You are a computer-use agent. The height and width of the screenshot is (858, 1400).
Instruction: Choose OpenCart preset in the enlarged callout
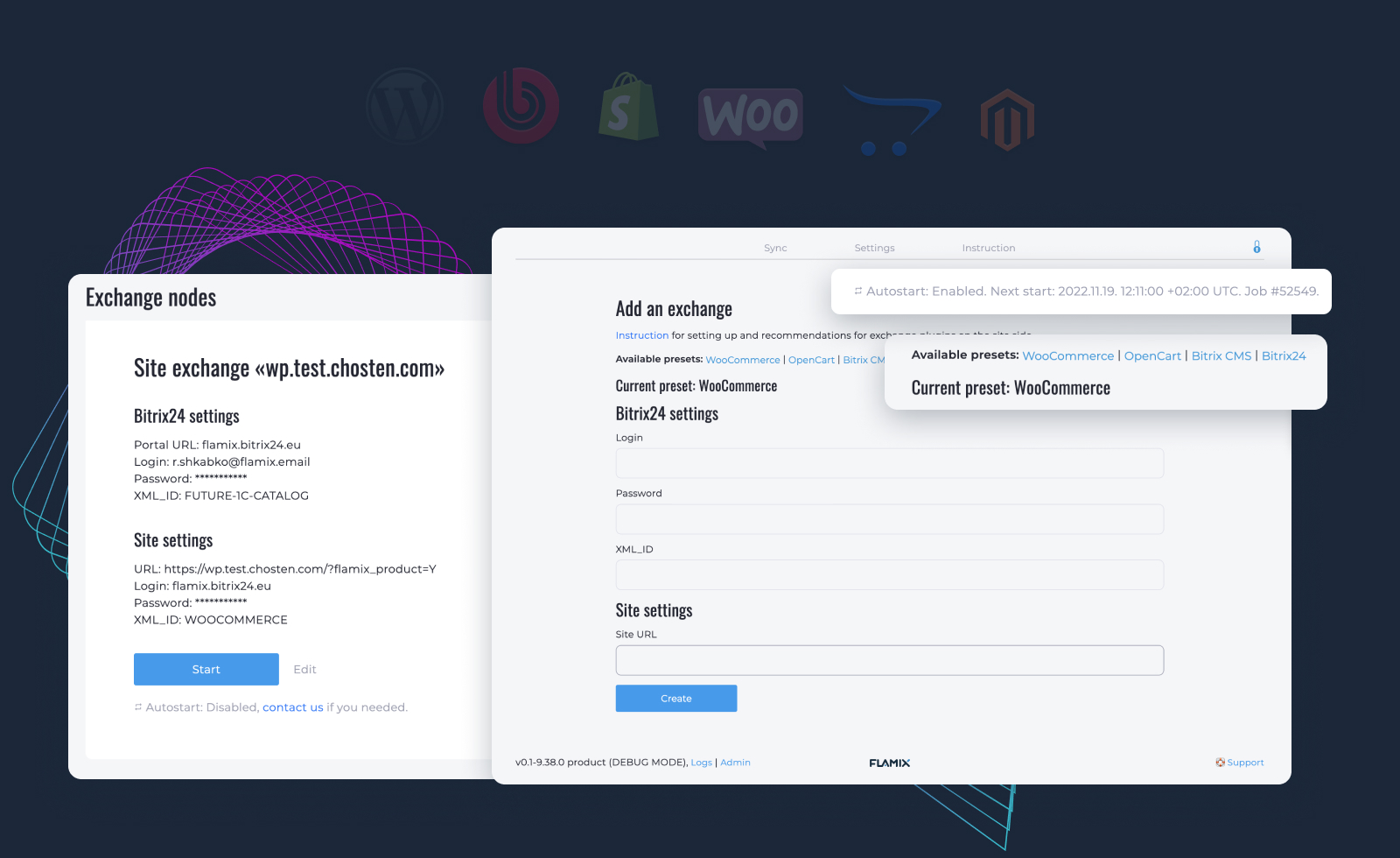[x=1152, y=356]
